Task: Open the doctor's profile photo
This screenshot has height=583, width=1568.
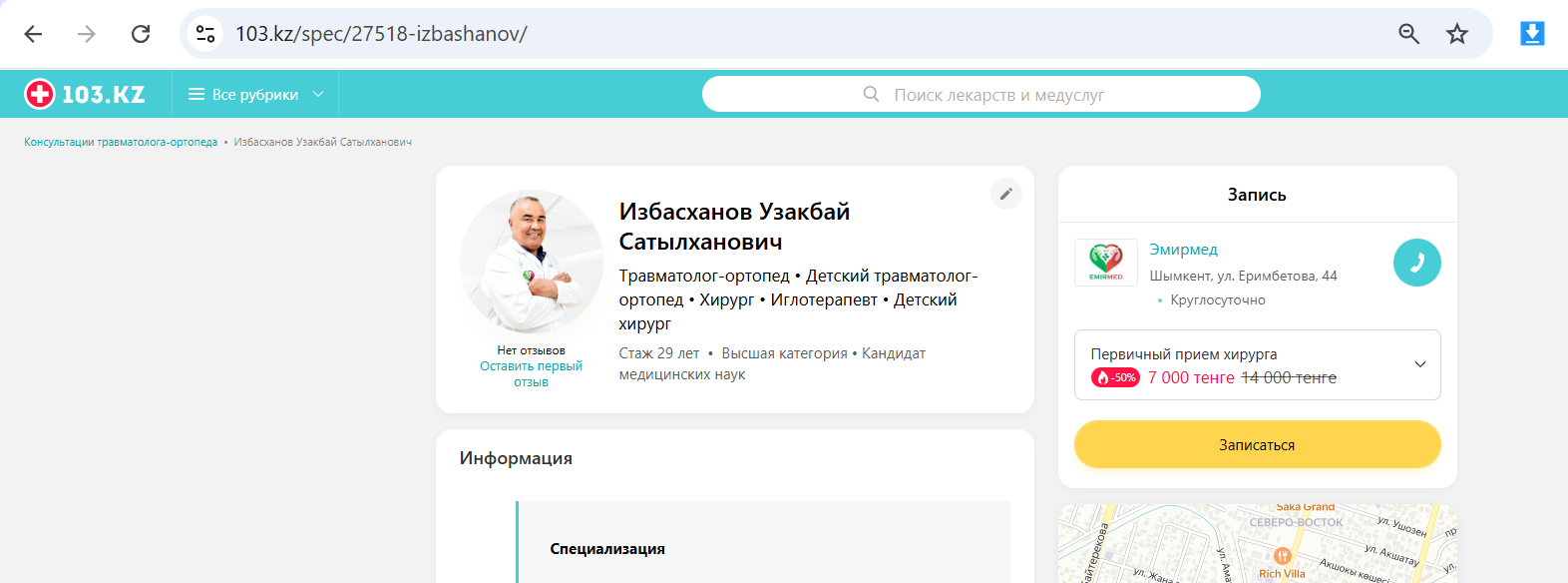Action: 531,262
